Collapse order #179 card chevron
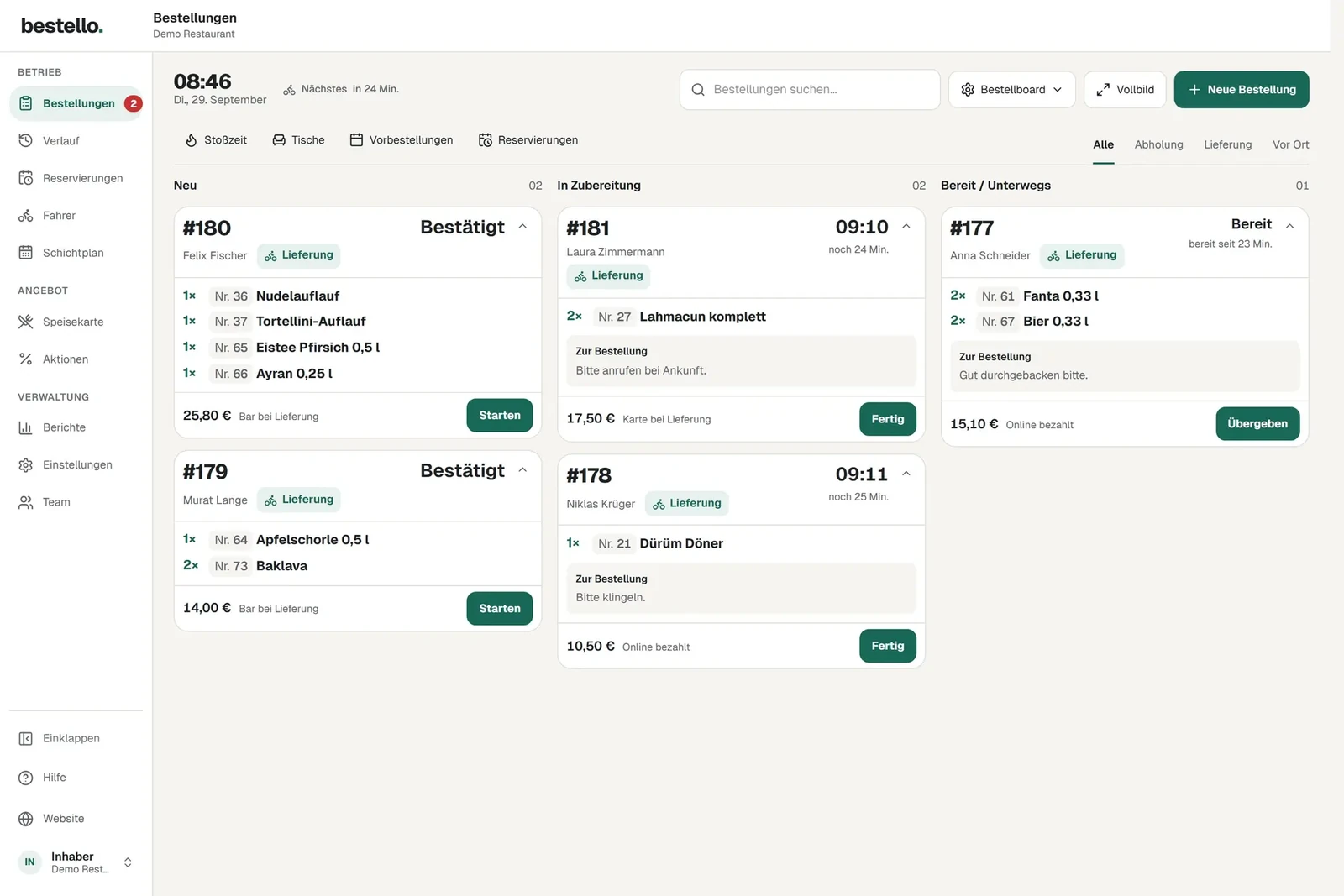 [522, 470]
